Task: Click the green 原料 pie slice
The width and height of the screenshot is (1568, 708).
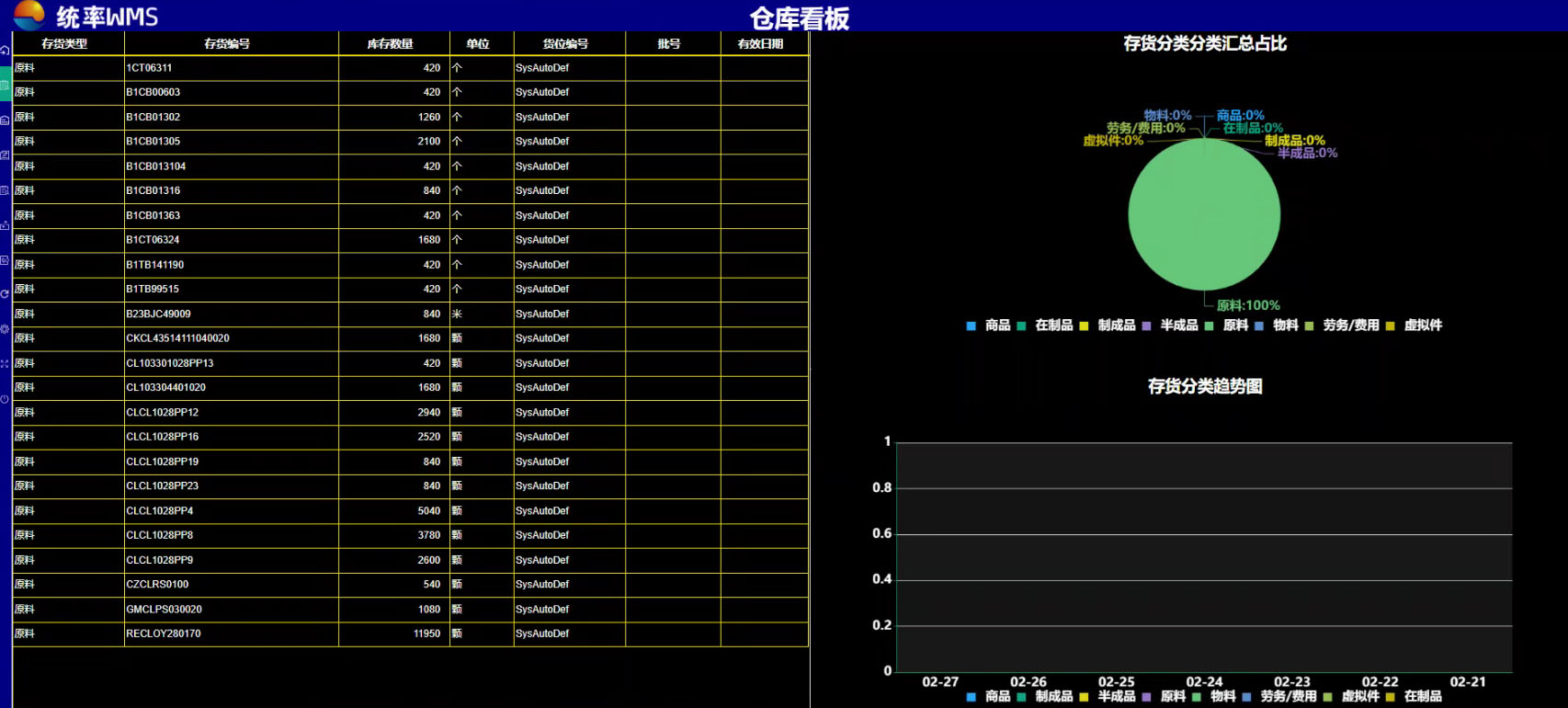Action: [x=1204, y=216]
